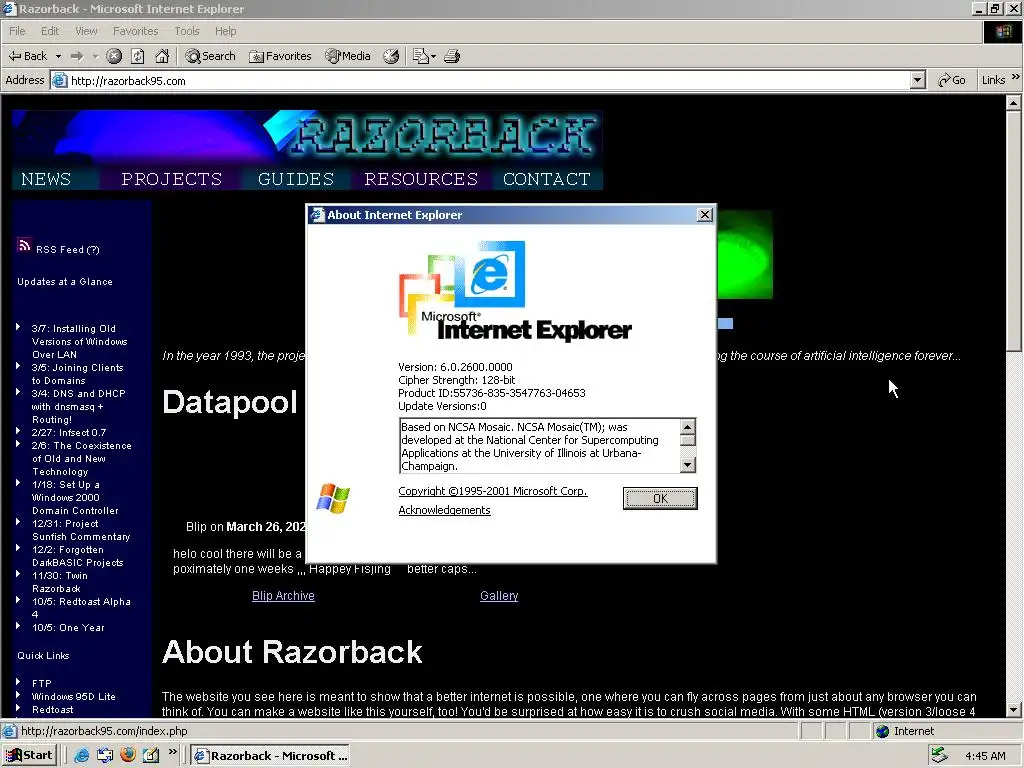Expand the address bar dropdown arrow
Viewport: 1024px width, 768px height.
[918, 80]
